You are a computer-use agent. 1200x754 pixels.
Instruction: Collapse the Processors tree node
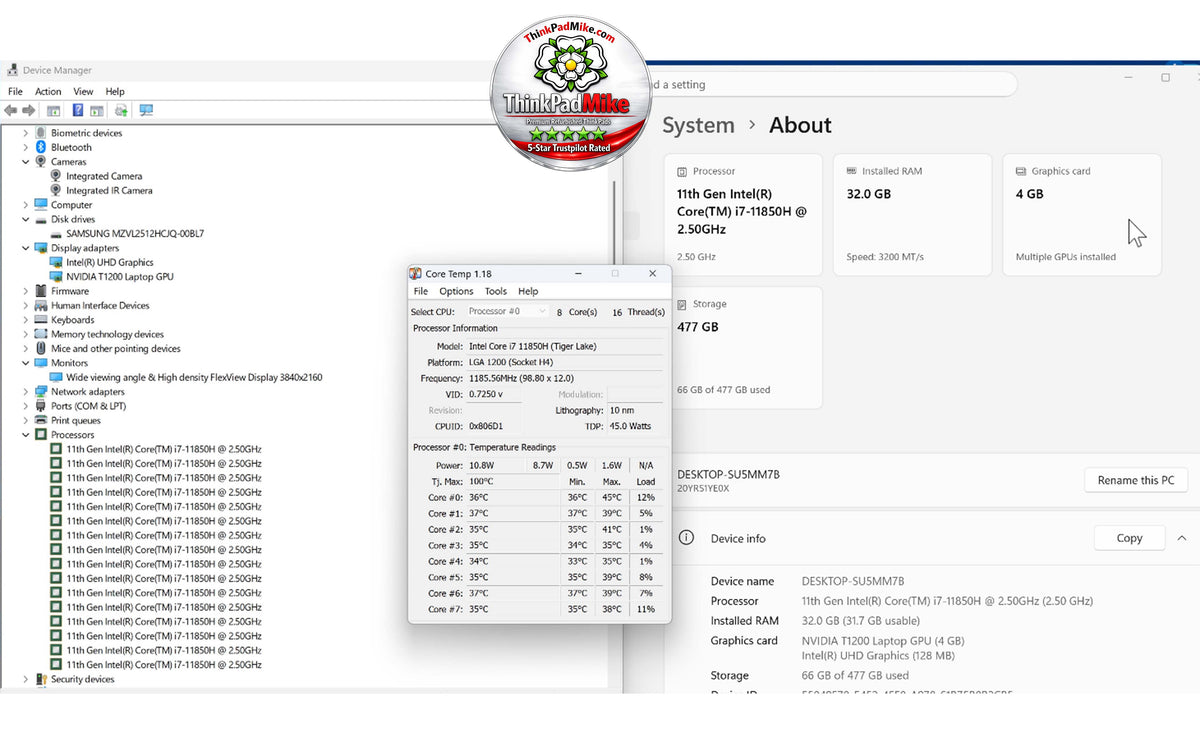(26, 435)
